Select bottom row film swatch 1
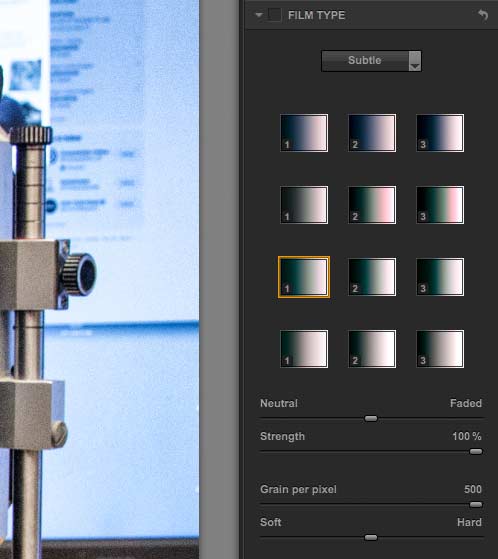 click(304, 349)
